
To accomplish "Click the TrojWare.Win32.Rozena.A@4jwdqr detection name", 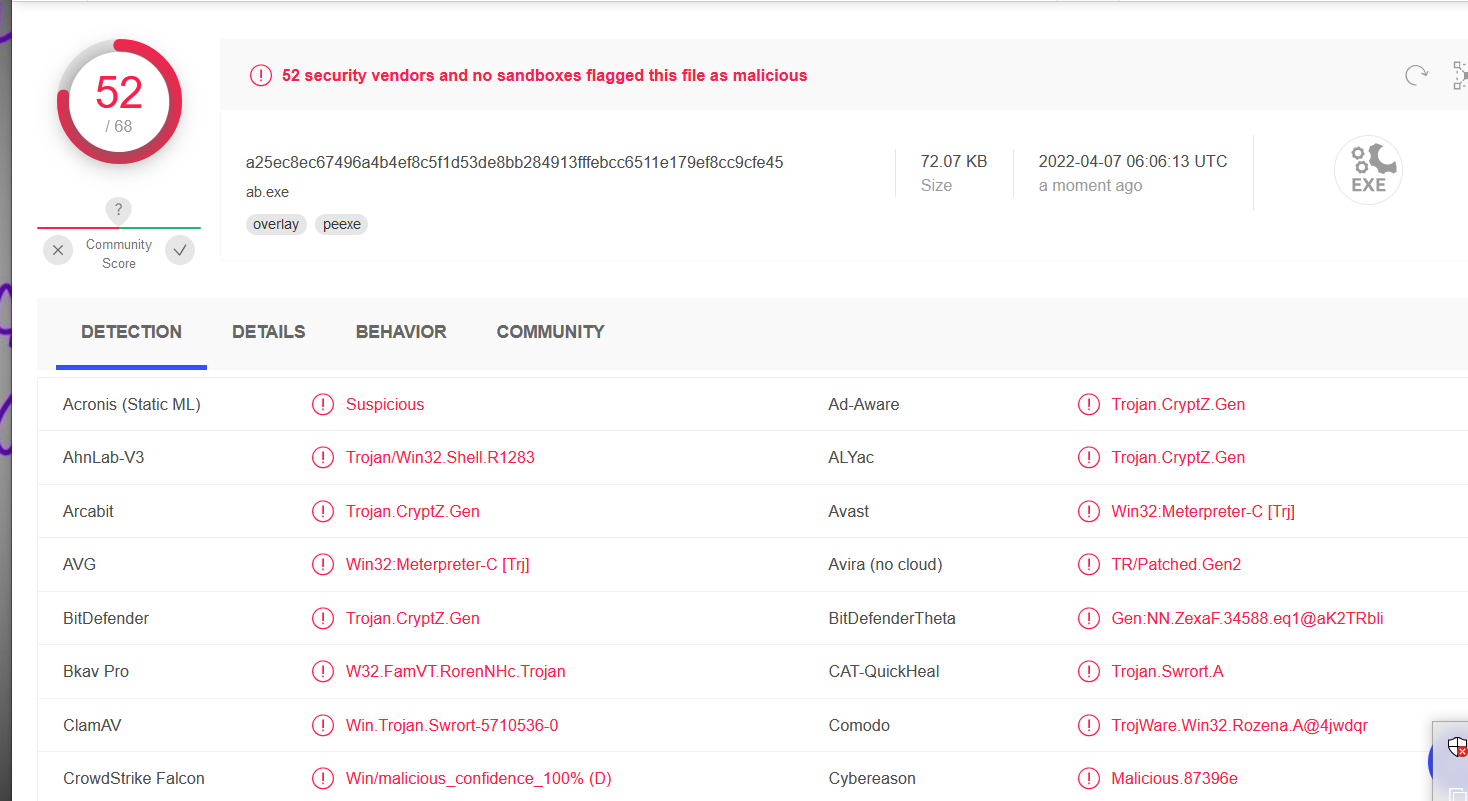I will 1240,725.
